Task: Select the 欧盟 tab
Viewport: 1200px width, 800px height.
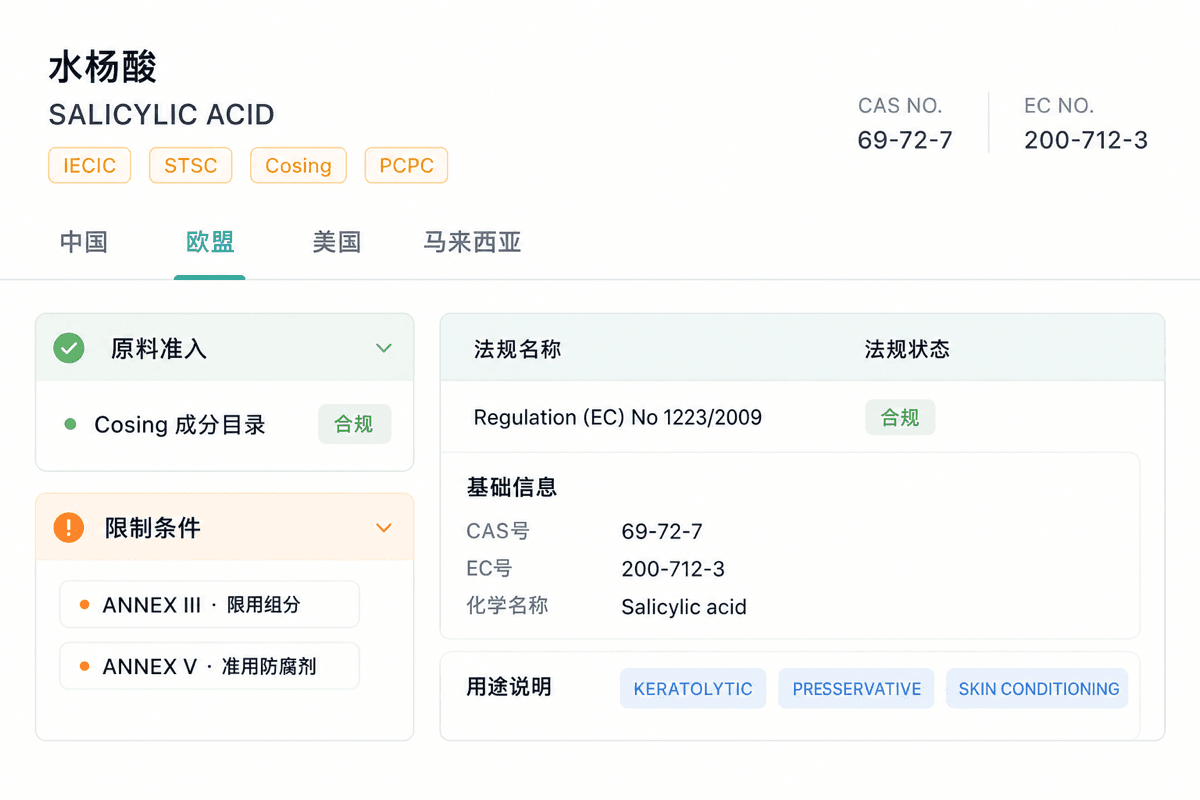Action: tap(210, 242)
